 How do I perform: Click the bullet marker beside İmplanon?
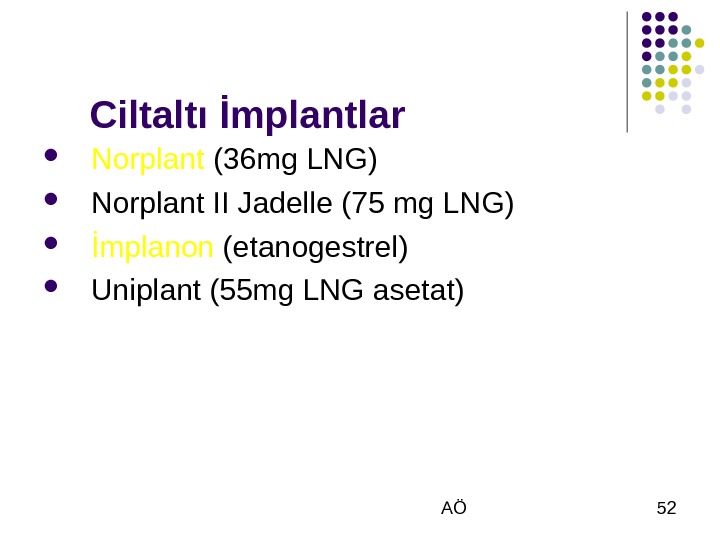point(50,245)
